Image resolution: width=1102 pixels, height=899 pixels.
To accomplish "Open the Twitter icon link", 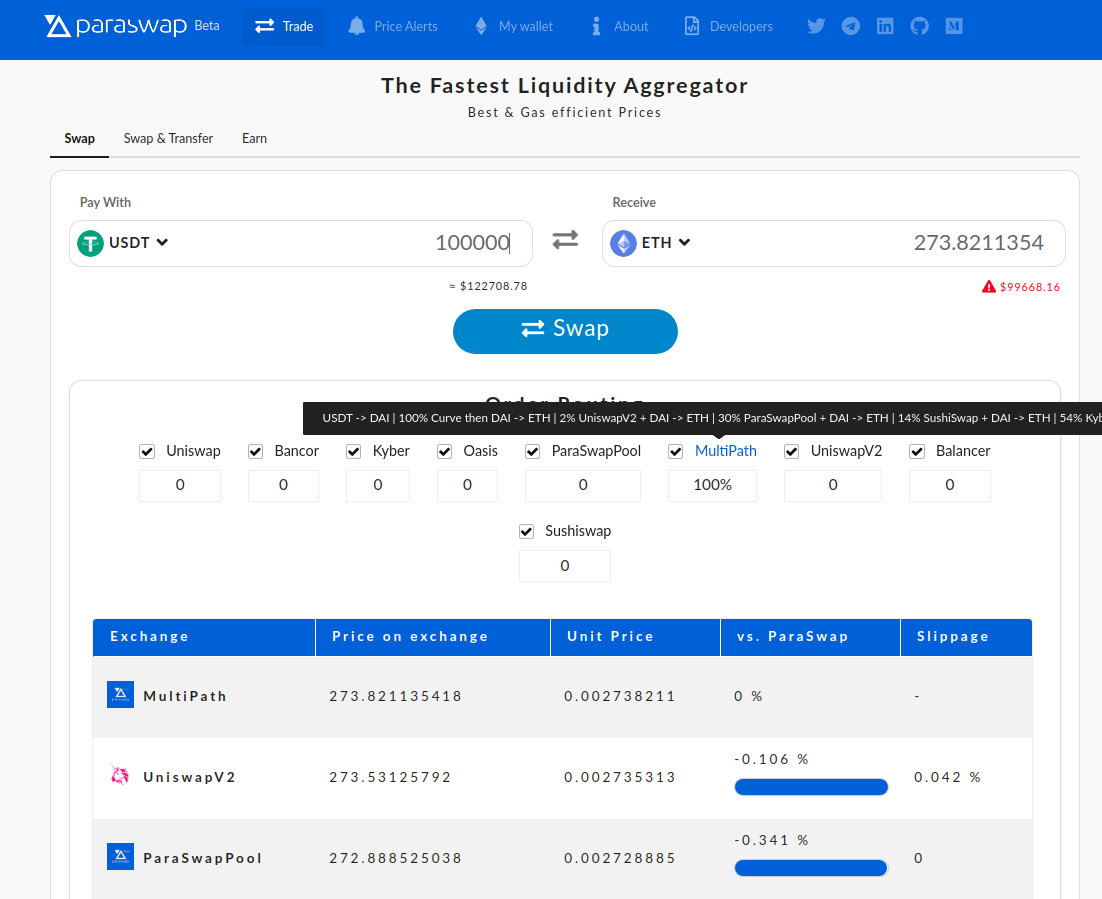I will coord(816,26).
